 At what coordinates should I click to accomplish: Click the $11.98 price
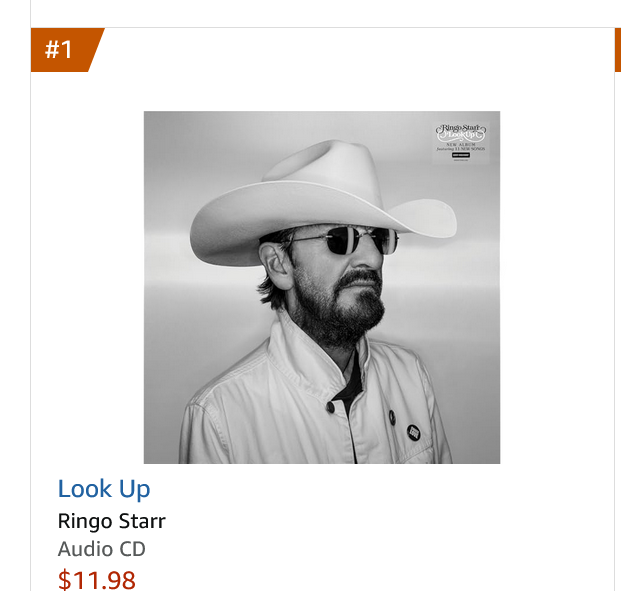(x=97, y=579)
